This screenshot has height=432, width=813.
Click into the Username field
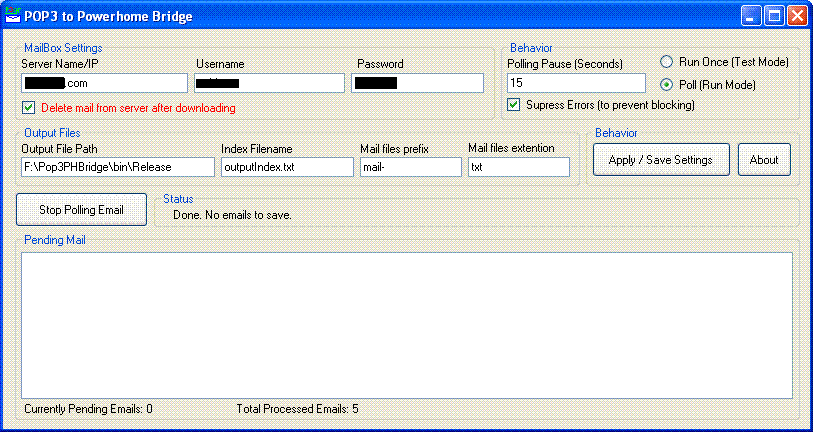pyautogui.click(x=270, y=83)
